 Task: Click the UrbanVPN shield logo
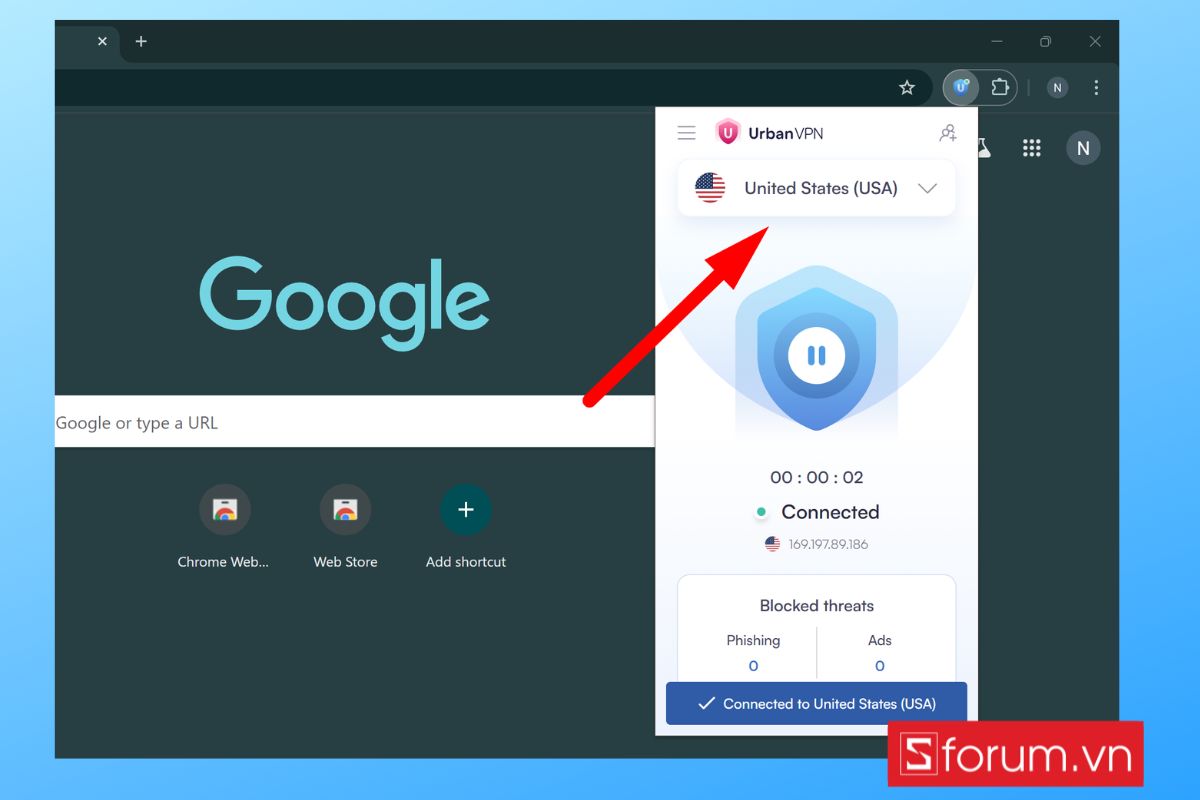[728, 132]
